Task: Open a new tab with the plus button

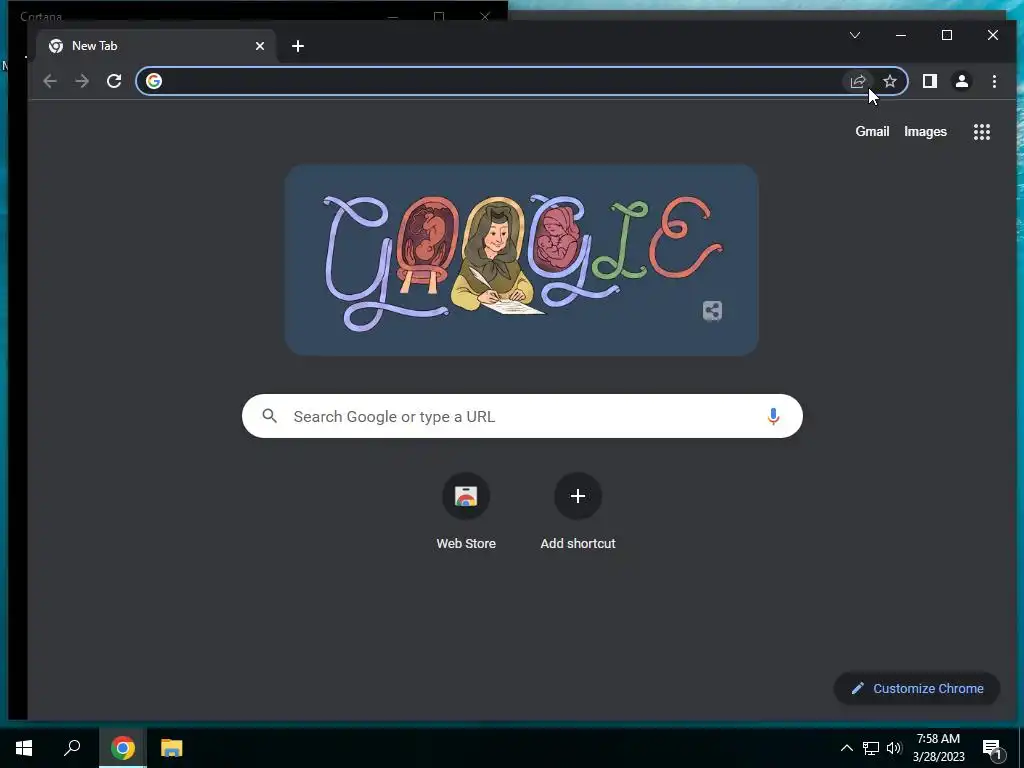Action: pos(298,46)
